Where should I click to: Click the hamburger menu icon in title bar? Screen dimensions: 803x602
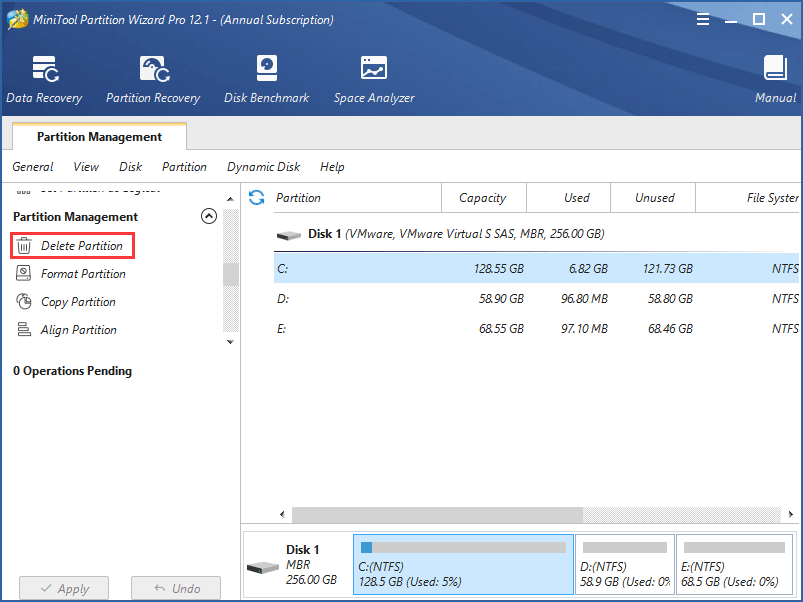coord(703,19)
